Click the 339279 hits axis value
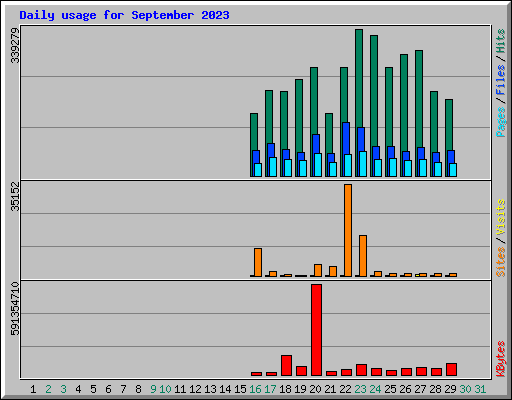The width and height of the screenshot is (512, 400). [15, 45]
